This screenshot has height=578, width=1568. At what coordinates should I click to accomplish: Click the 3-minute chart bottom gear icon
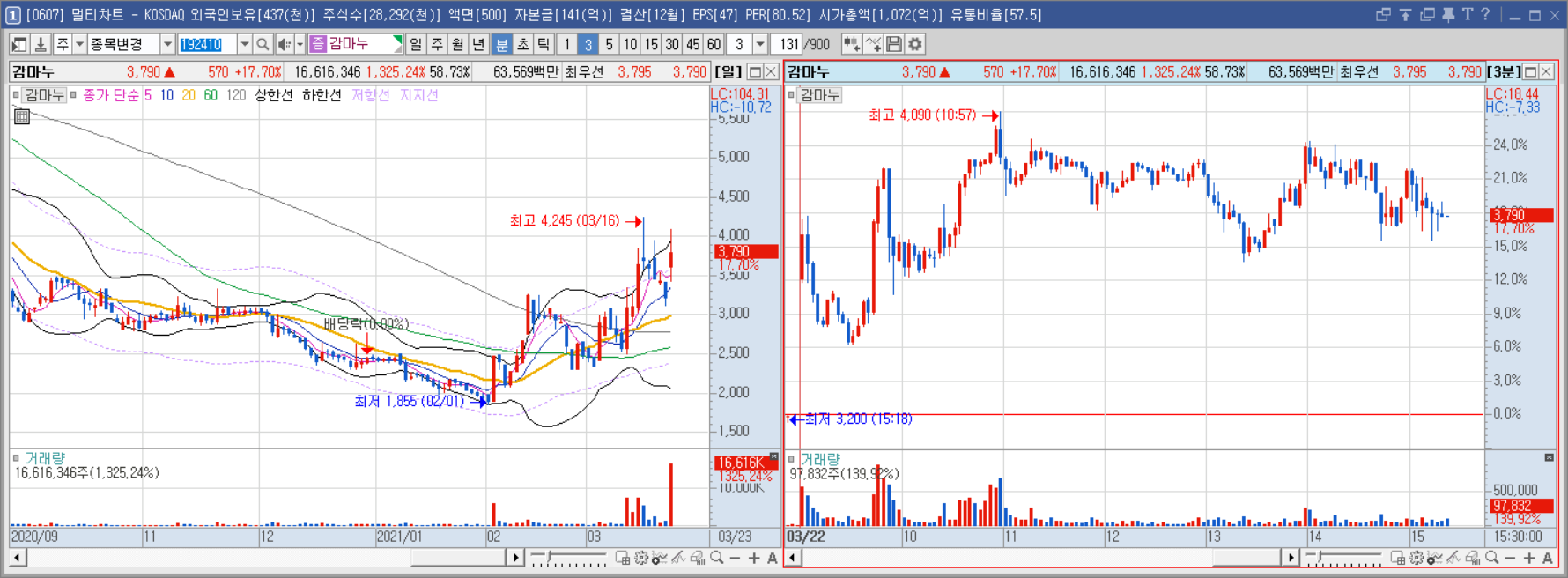pyautogui.click(x=1416, y=558)
